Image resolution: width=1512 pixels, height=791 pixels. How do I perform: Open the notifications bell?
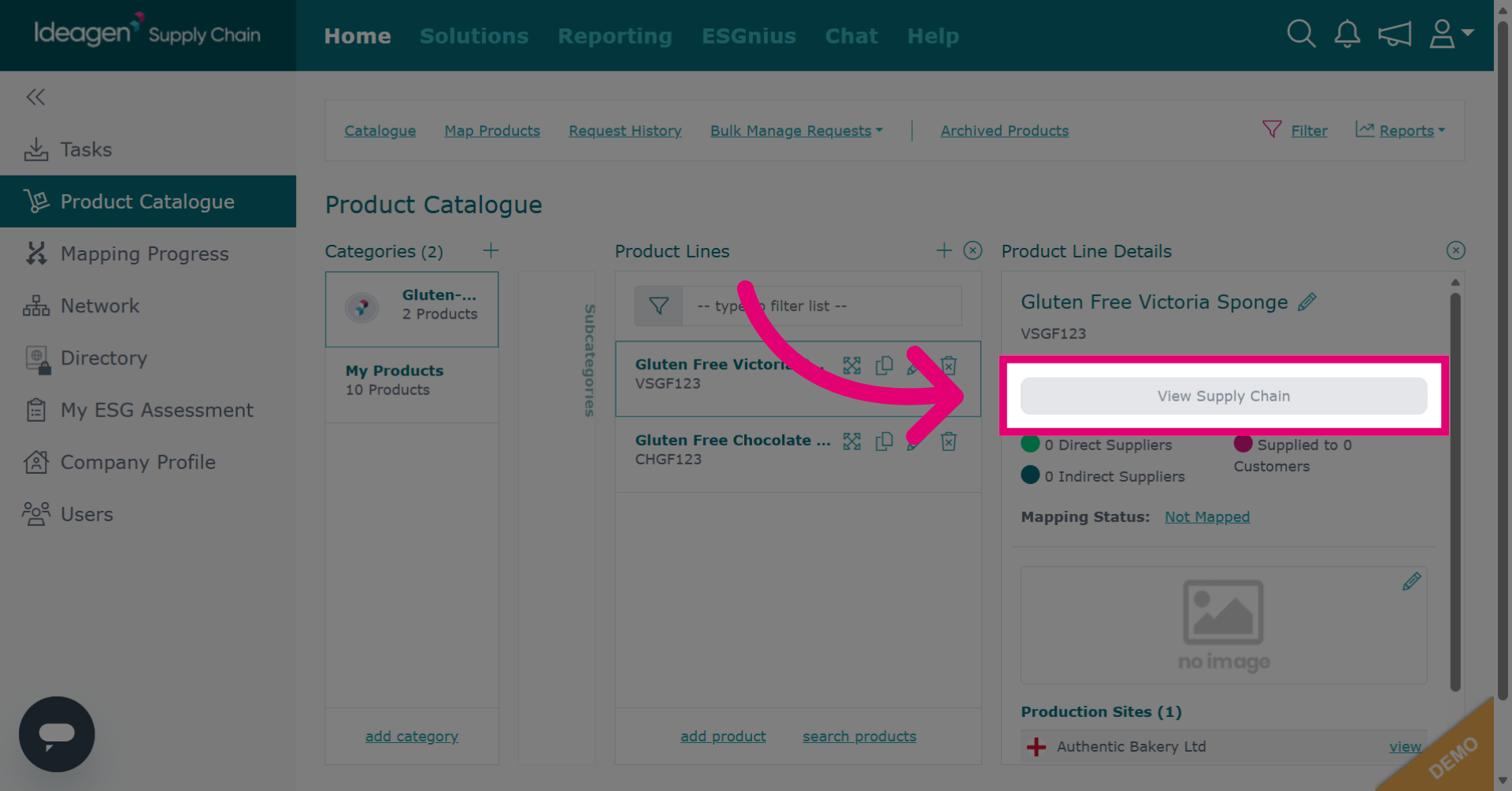tap(1347, 34)
